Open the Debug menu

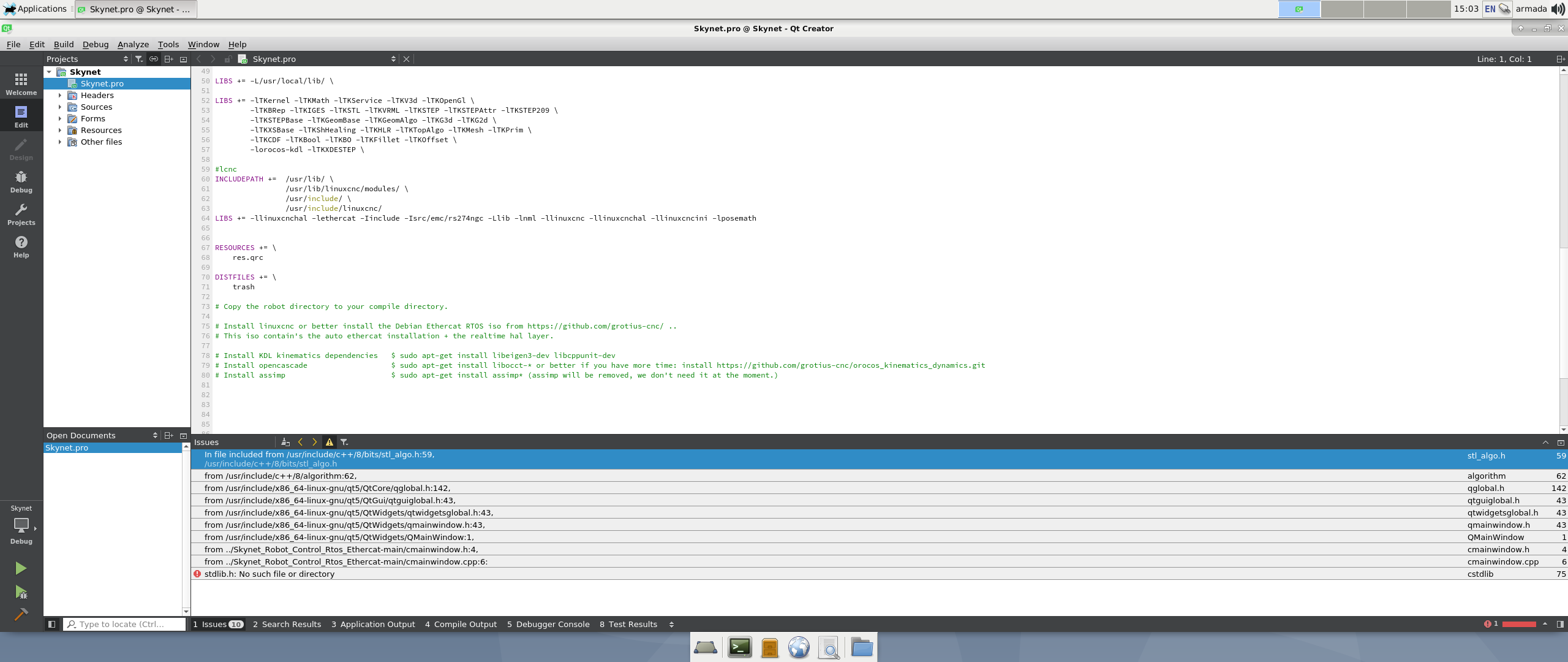pyautogui.click(x=96, y=44)
